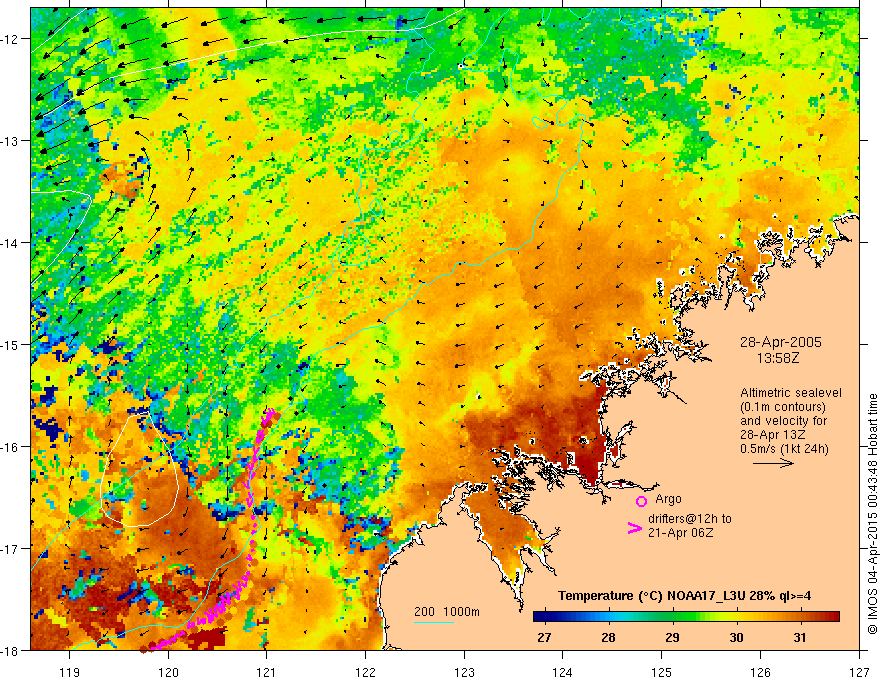Click longitude axis label 123

464,672
